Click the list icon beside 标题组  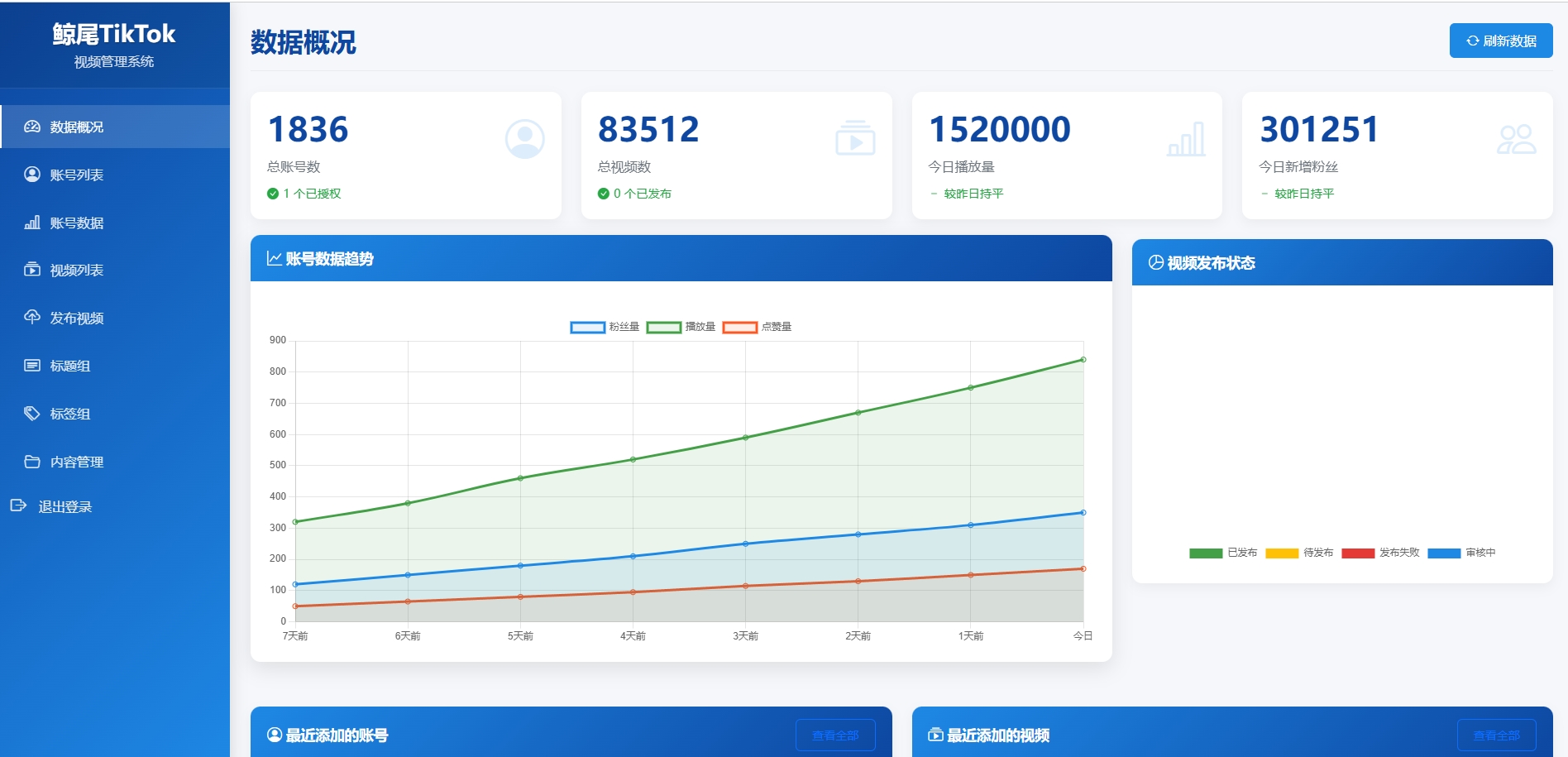point(32,366)
